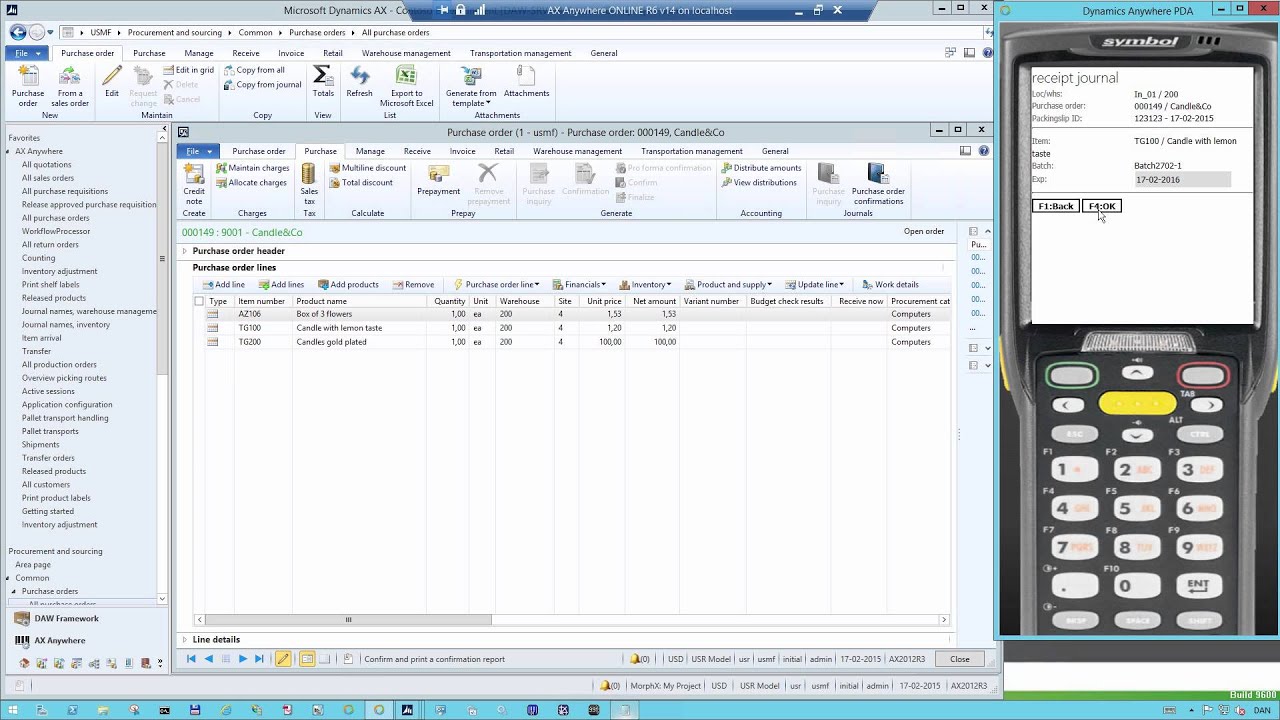Screen dimensions: 1280x720
Task: Click Close button in purchase order window
Action: pos(960,659)
